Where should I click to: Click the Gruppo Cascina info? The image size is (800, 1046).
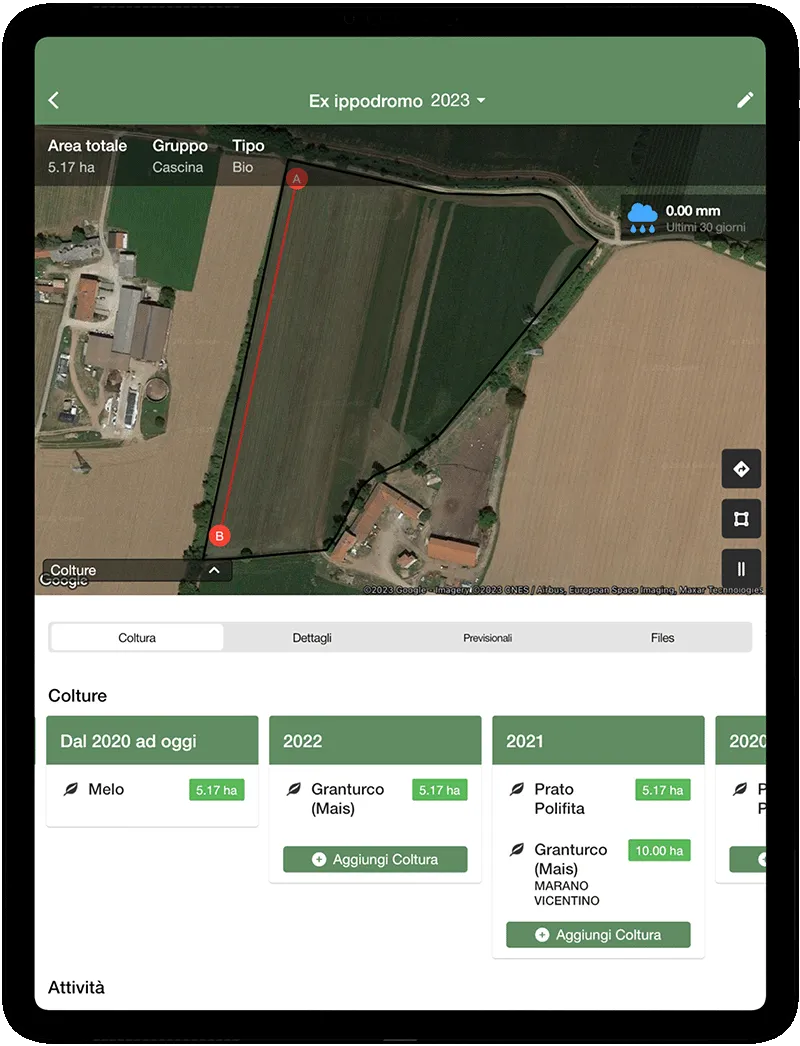[179, 156]
